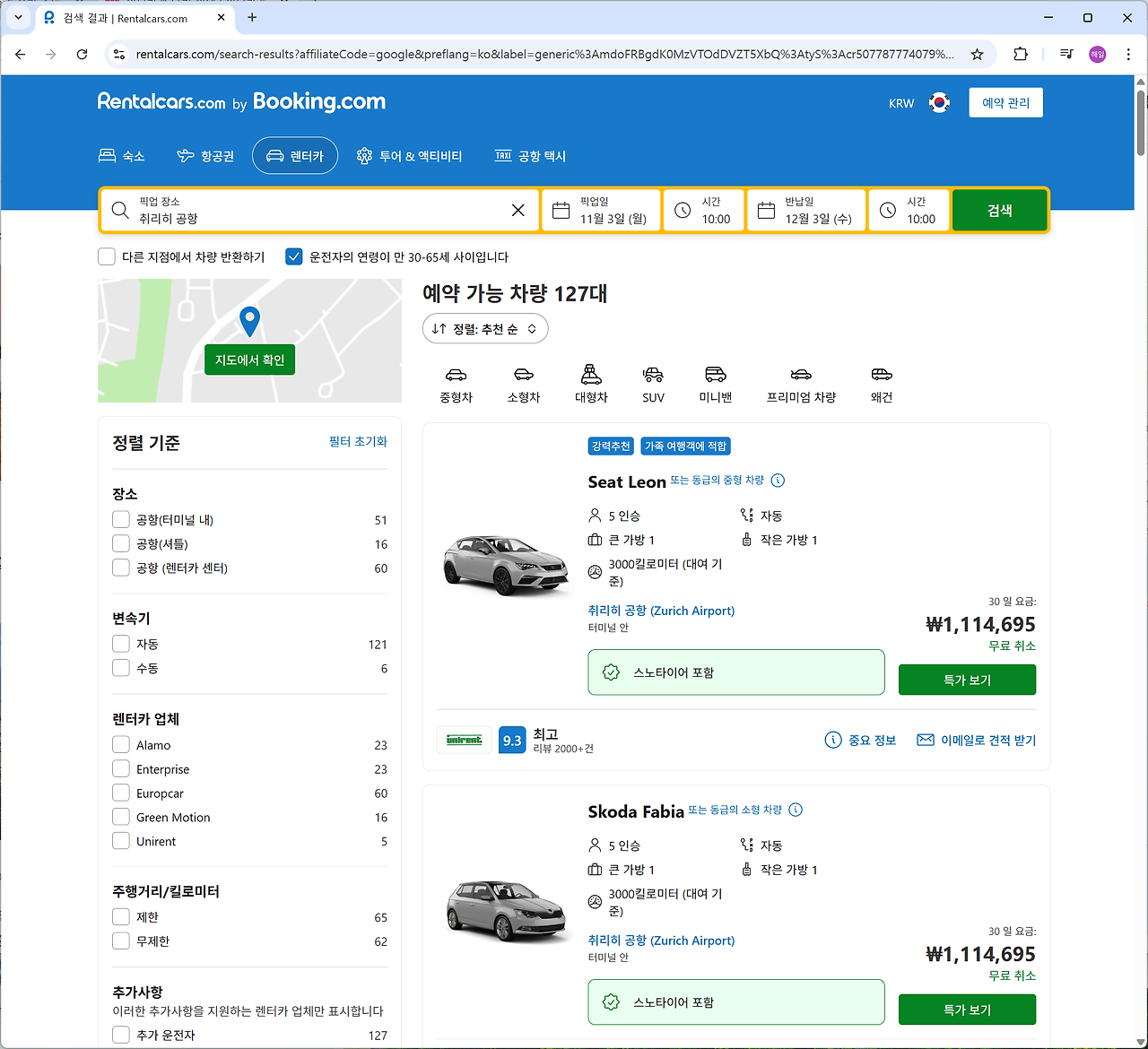This screenshot has height=1049, width=1148.
Task: Click the info icon next to Skoda Fabia
Action: point(796,810)
